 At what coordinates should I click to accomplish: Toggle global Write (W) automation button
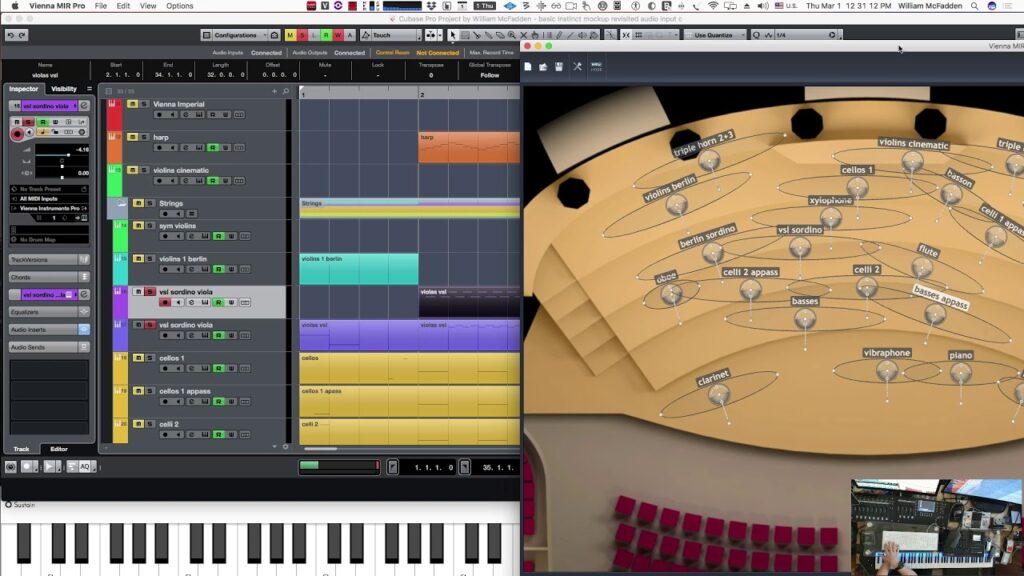[338, 35]
